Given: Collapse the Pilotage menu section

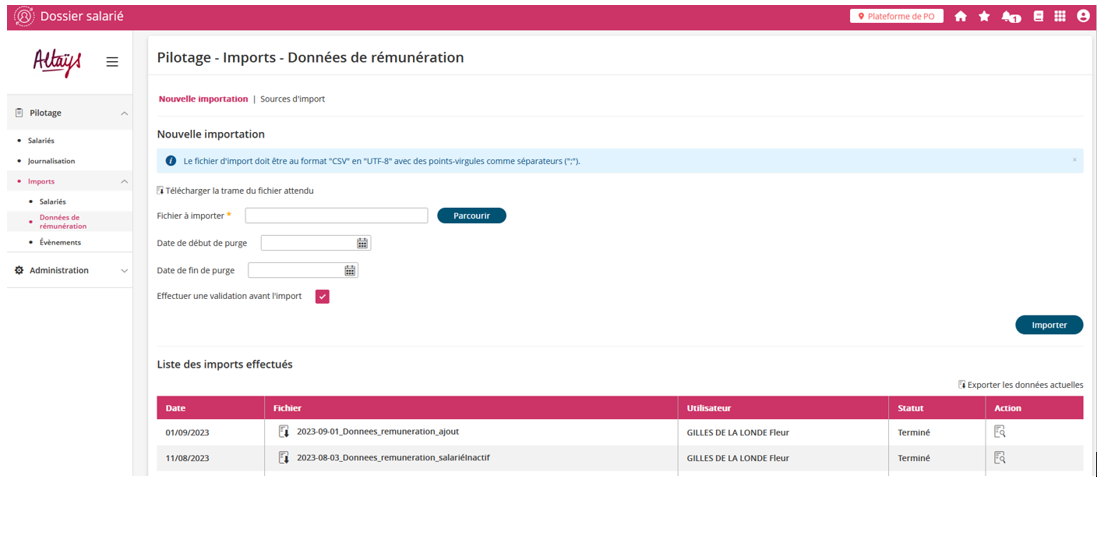Looking at the screenshot, I should pyautogui.click(x=124, y=113).
